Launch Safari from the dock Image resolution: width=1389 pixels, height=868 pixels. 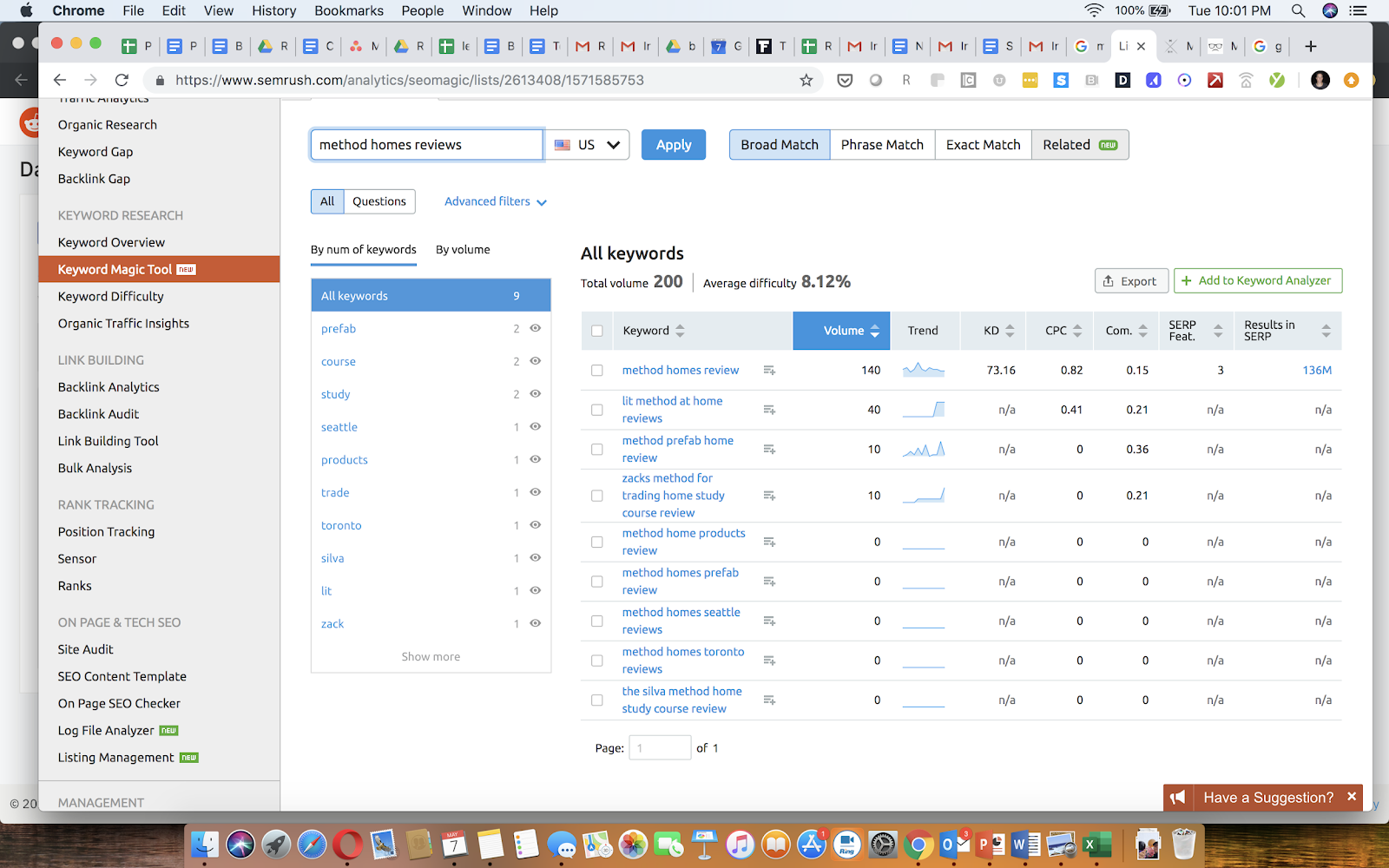coord(312,844)
